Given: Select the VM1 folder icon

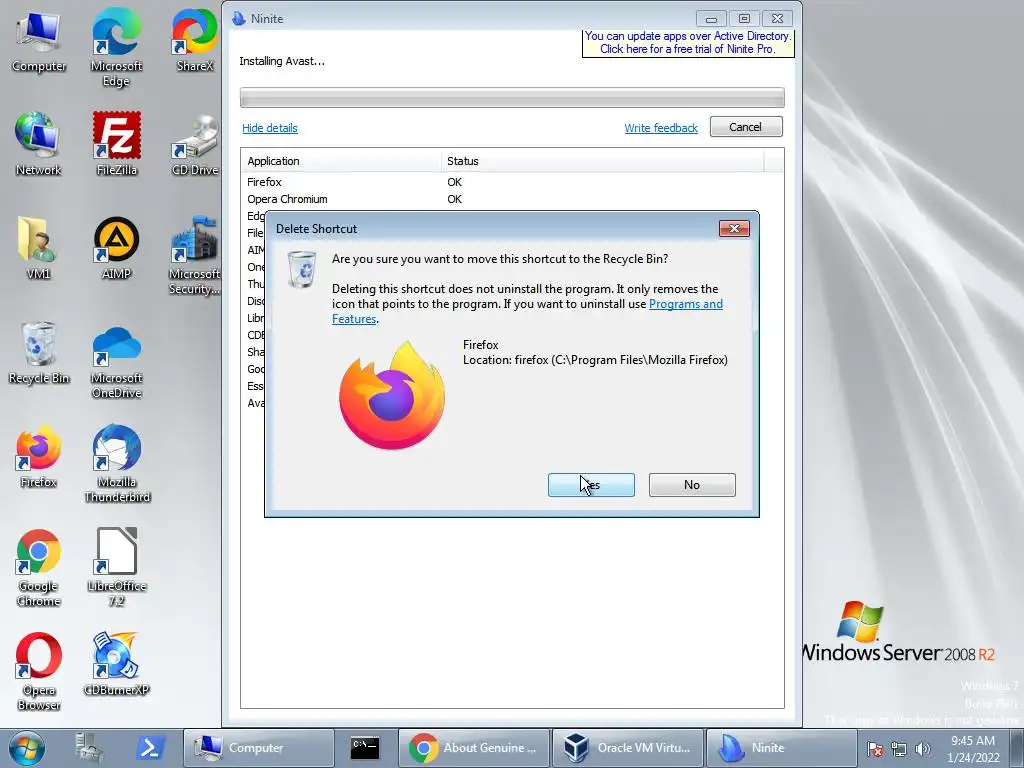Looking at the screenshot, I should click(x=39, y=248).
